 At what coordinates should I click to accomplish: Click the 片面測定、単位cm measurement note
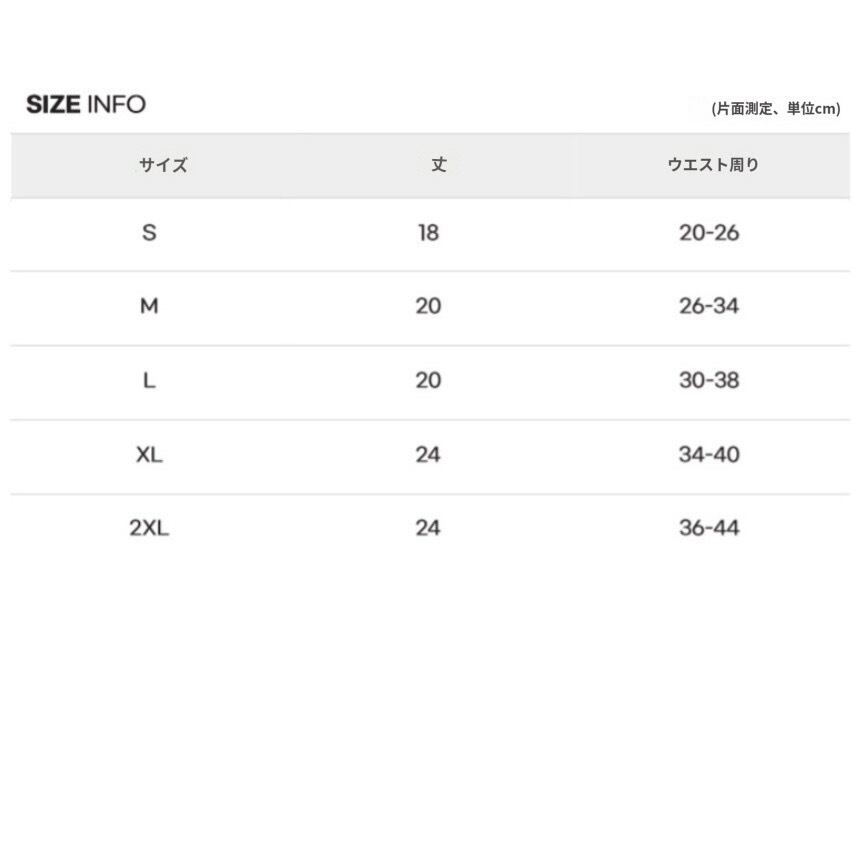(775, 109)
